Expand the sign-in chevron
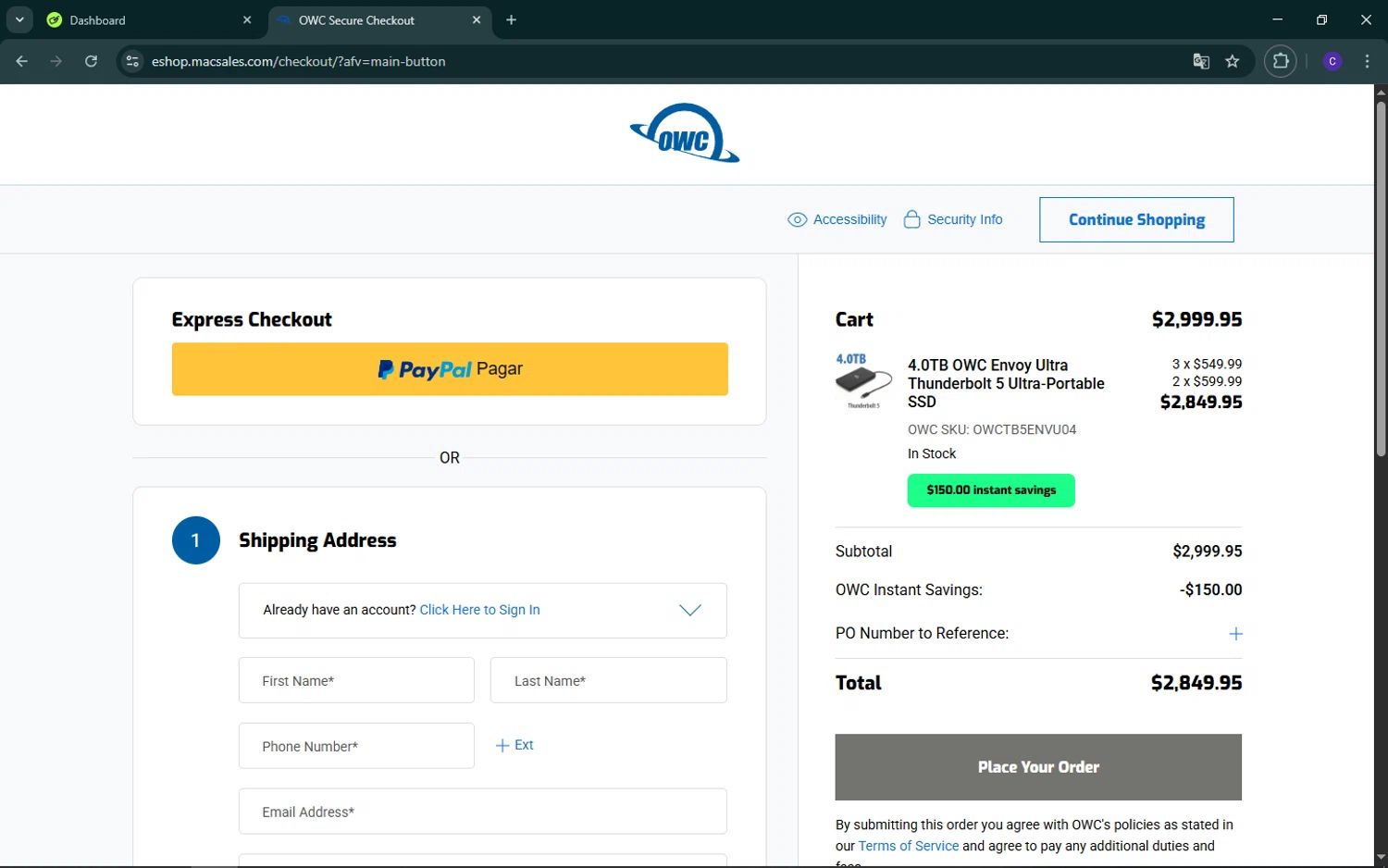The width and height of the screenshot is (1388, 868). tap(690, 610)
